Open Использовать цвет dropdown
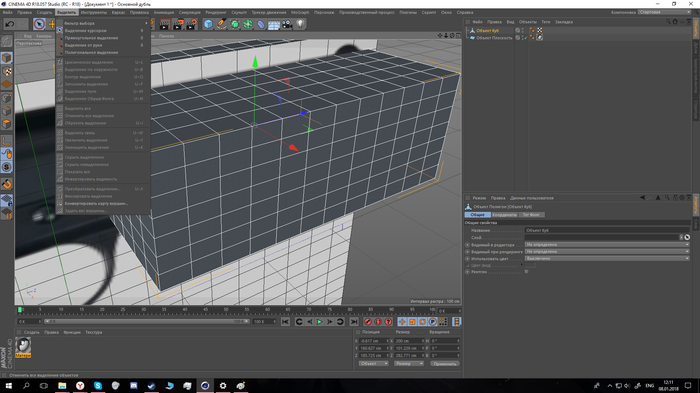 point(607,258)
